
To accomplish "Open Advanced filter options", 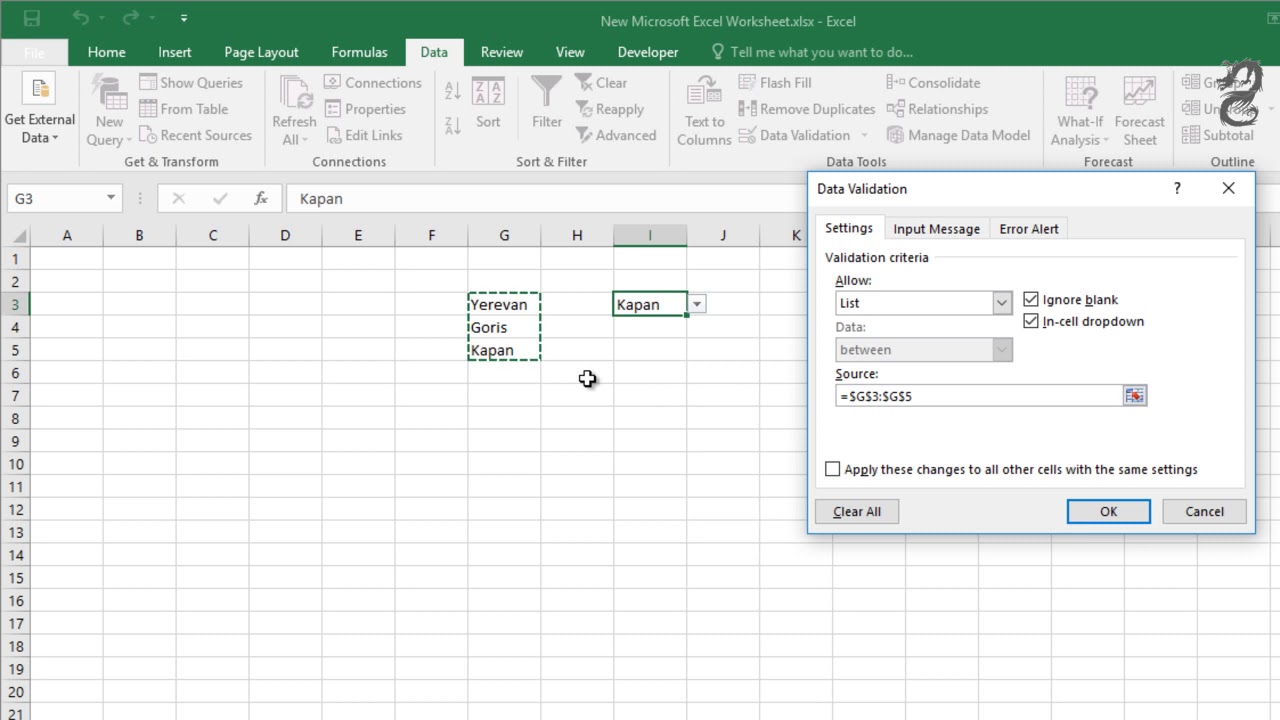I will [616, 135].
